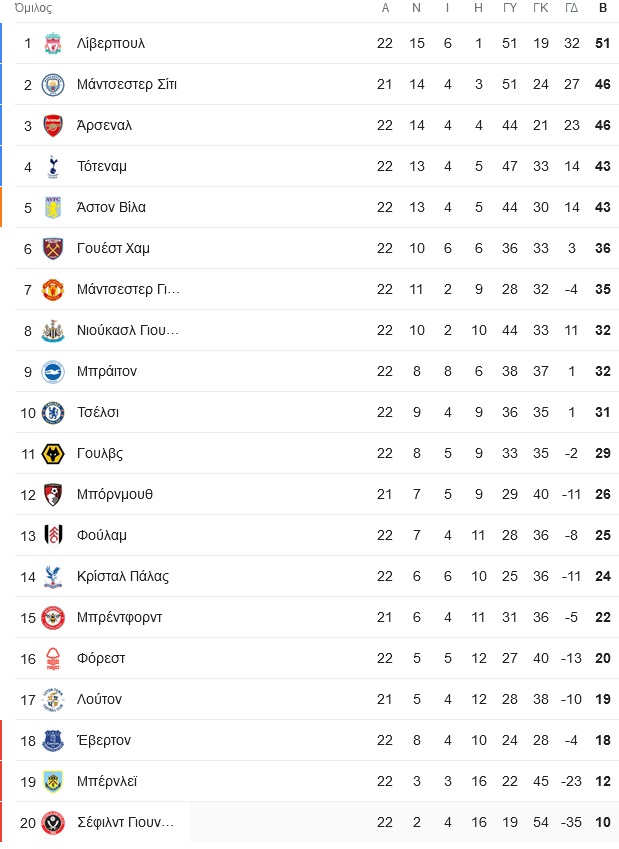619x849 pixels.
Task: Select the Κρίσταλ Πάλας team name
Action: [123, 577]
